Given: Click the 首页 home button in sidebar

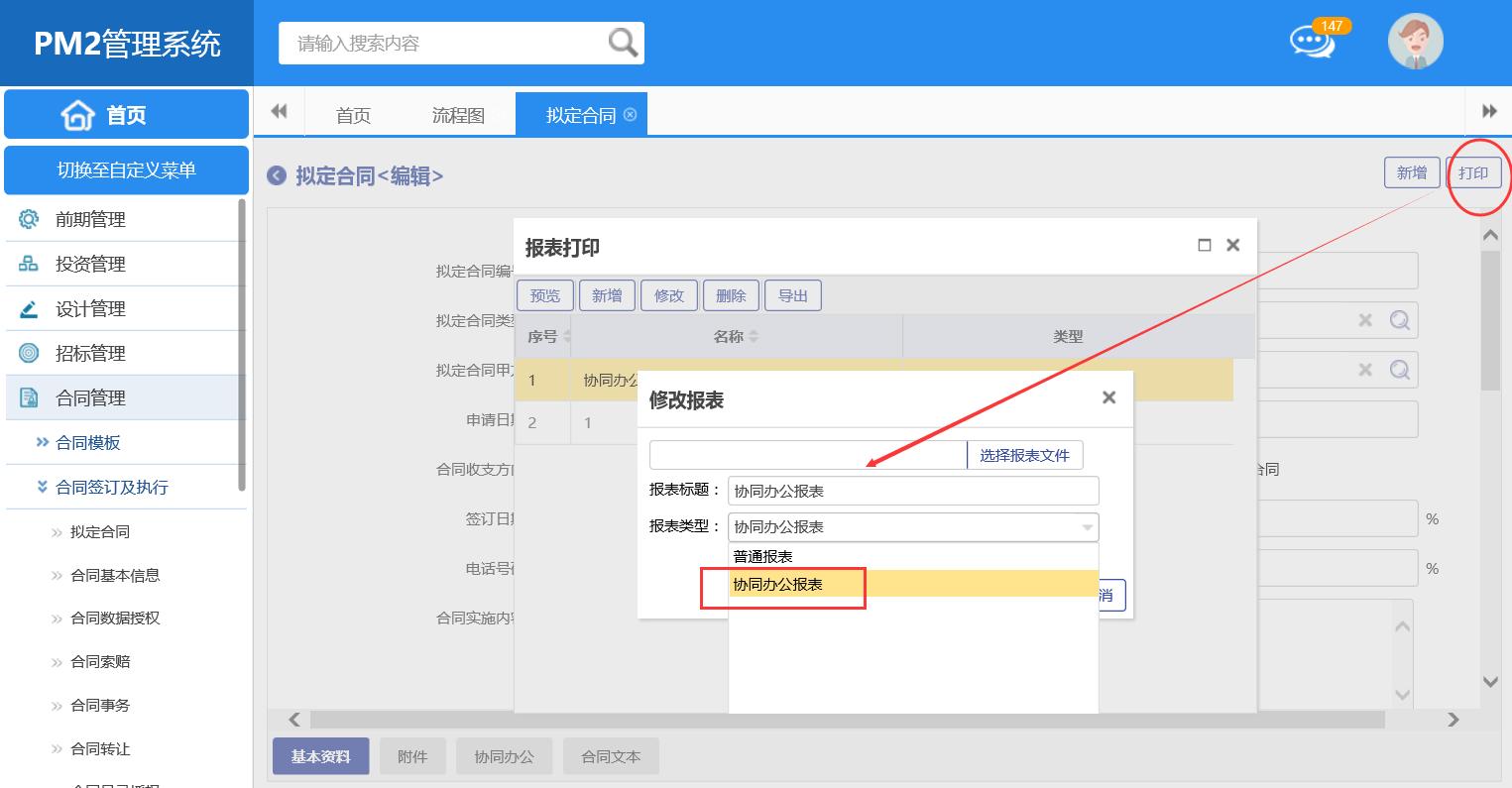Looking at the screenshot, I should [x=126, y=115].
